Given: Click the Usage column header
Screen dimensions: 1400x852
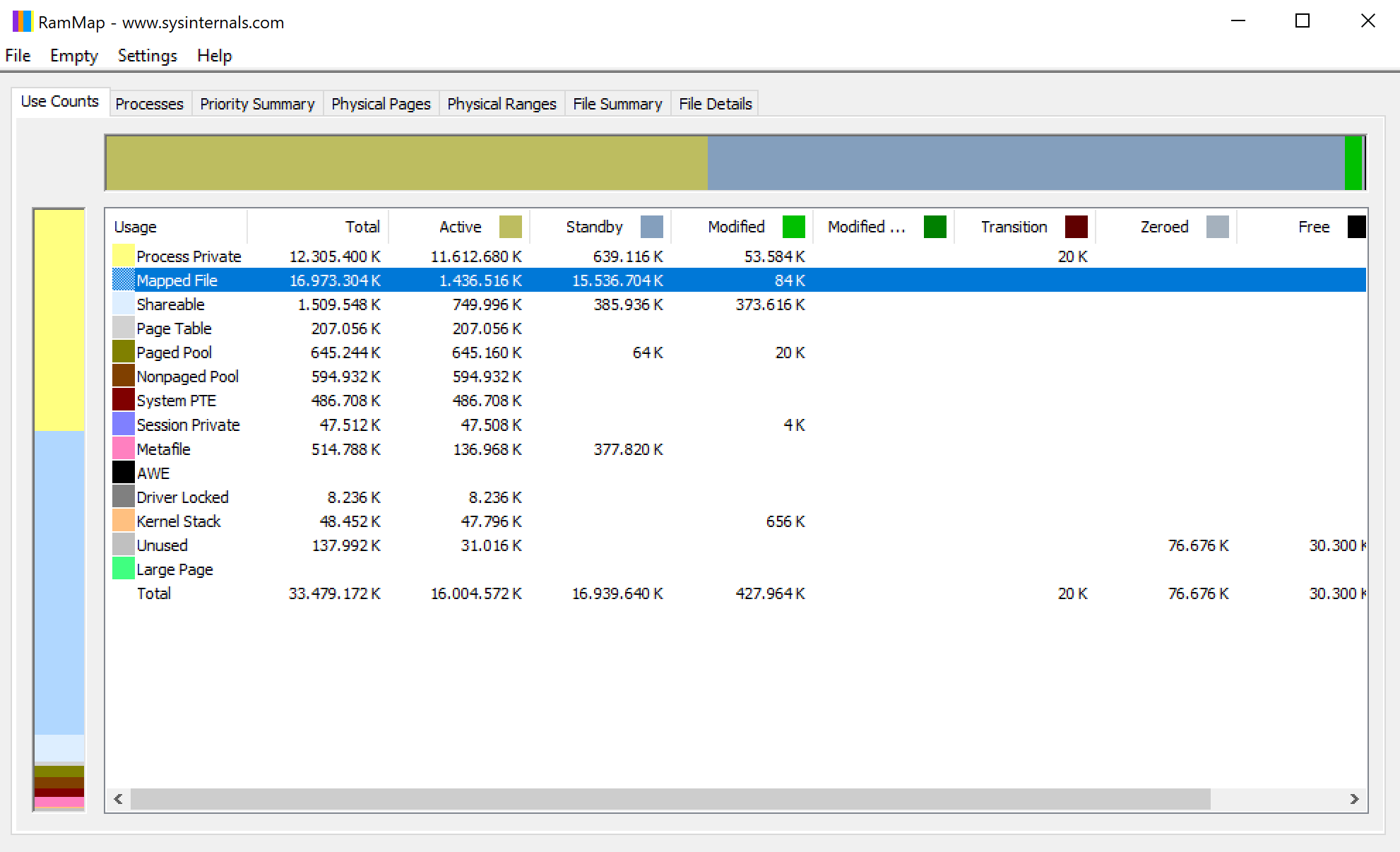Looking at the screenshot, I should tap(136, 227).
